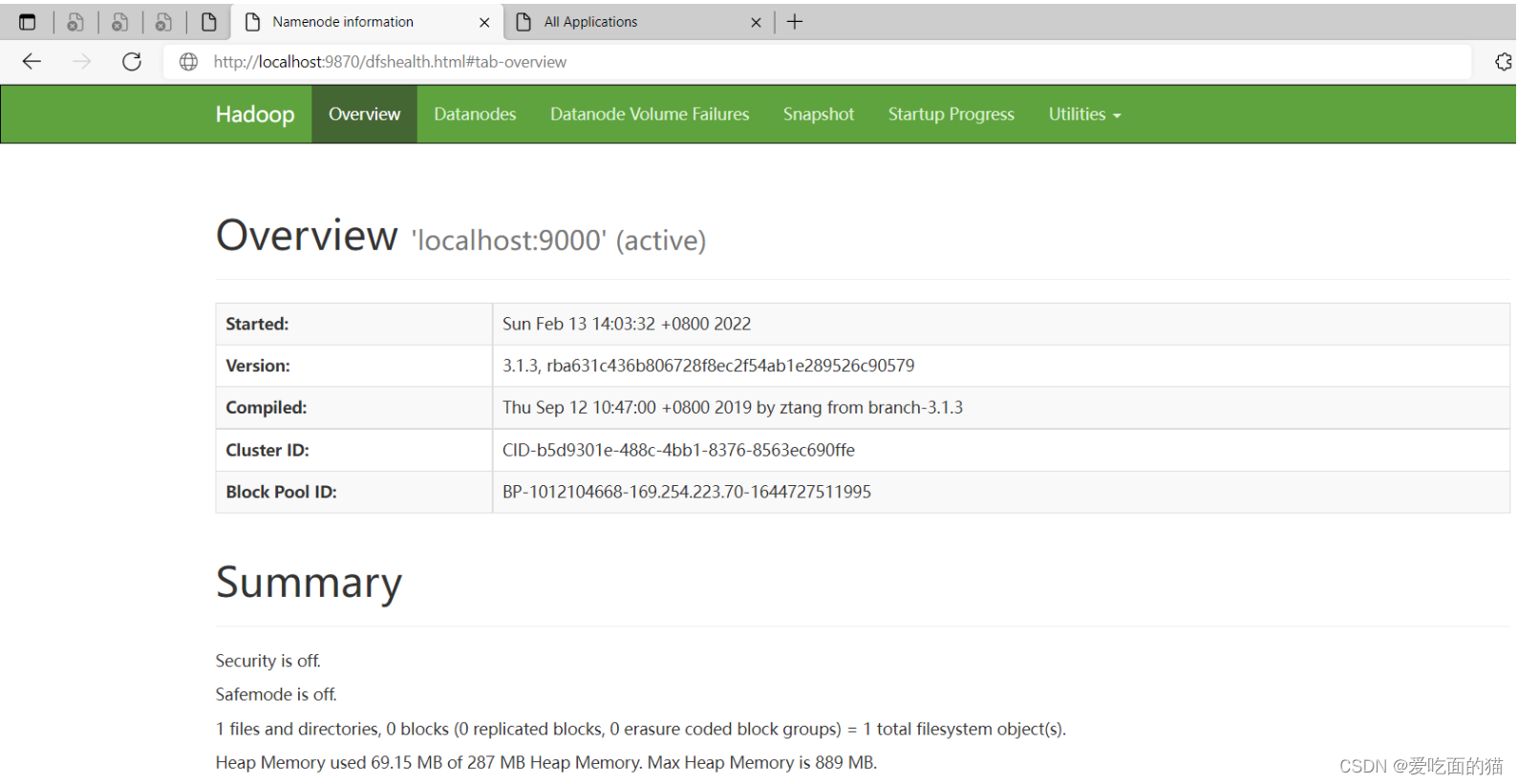Screen dimensions: 1518x784
Task: Switch to the compact tab with plain page icon
Action: point(208,22)
